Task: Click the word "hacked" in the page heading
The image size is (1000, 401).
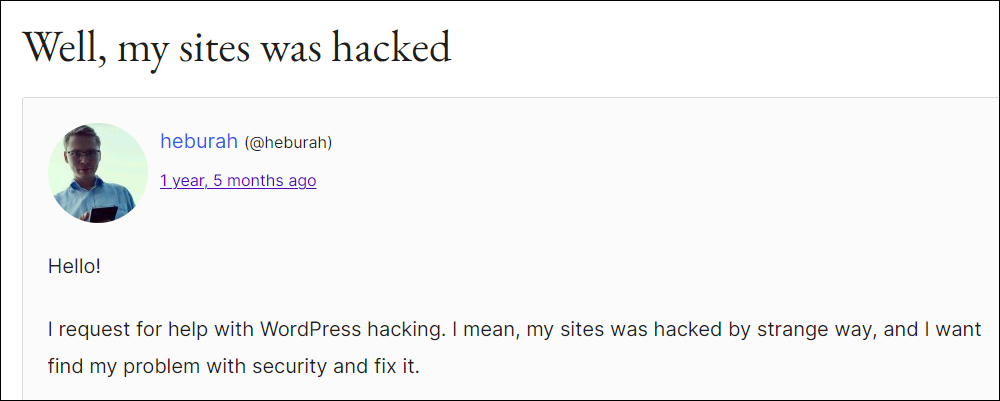Action: [x=391, y=47]
